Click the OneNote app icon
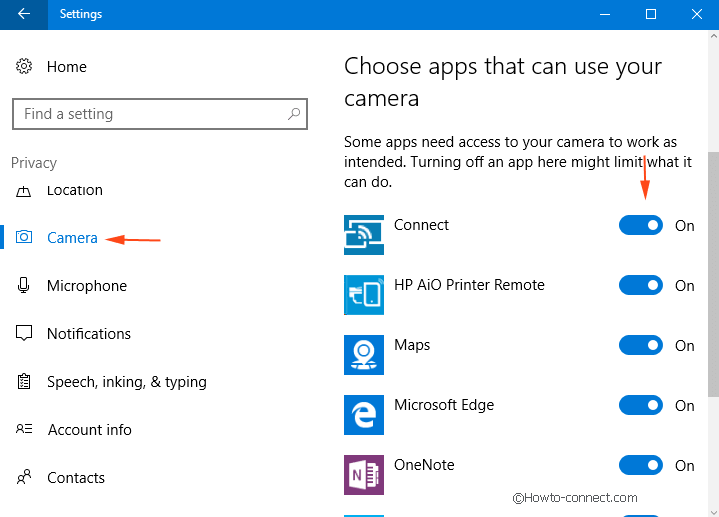Image resolution: width=719 pixels, height=517 pixels. coord(364,475)
